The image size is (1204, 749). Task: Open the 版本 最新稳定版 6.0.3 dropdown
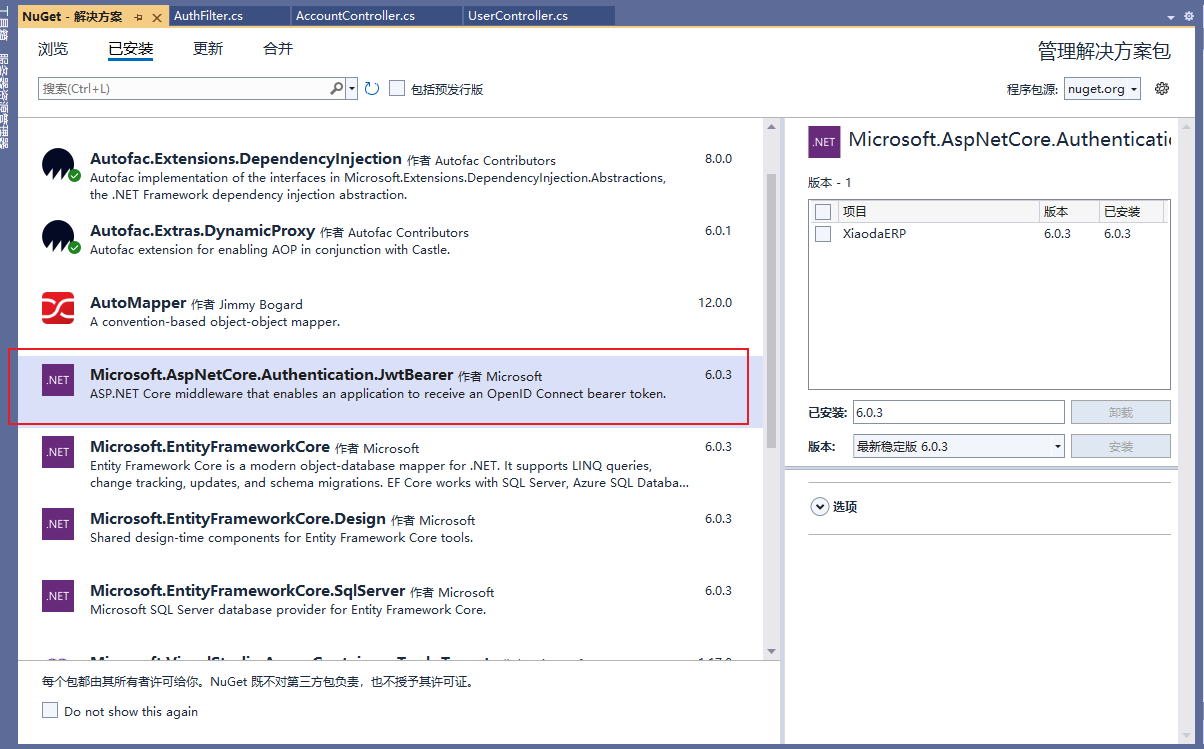click(x=957, y=447)
